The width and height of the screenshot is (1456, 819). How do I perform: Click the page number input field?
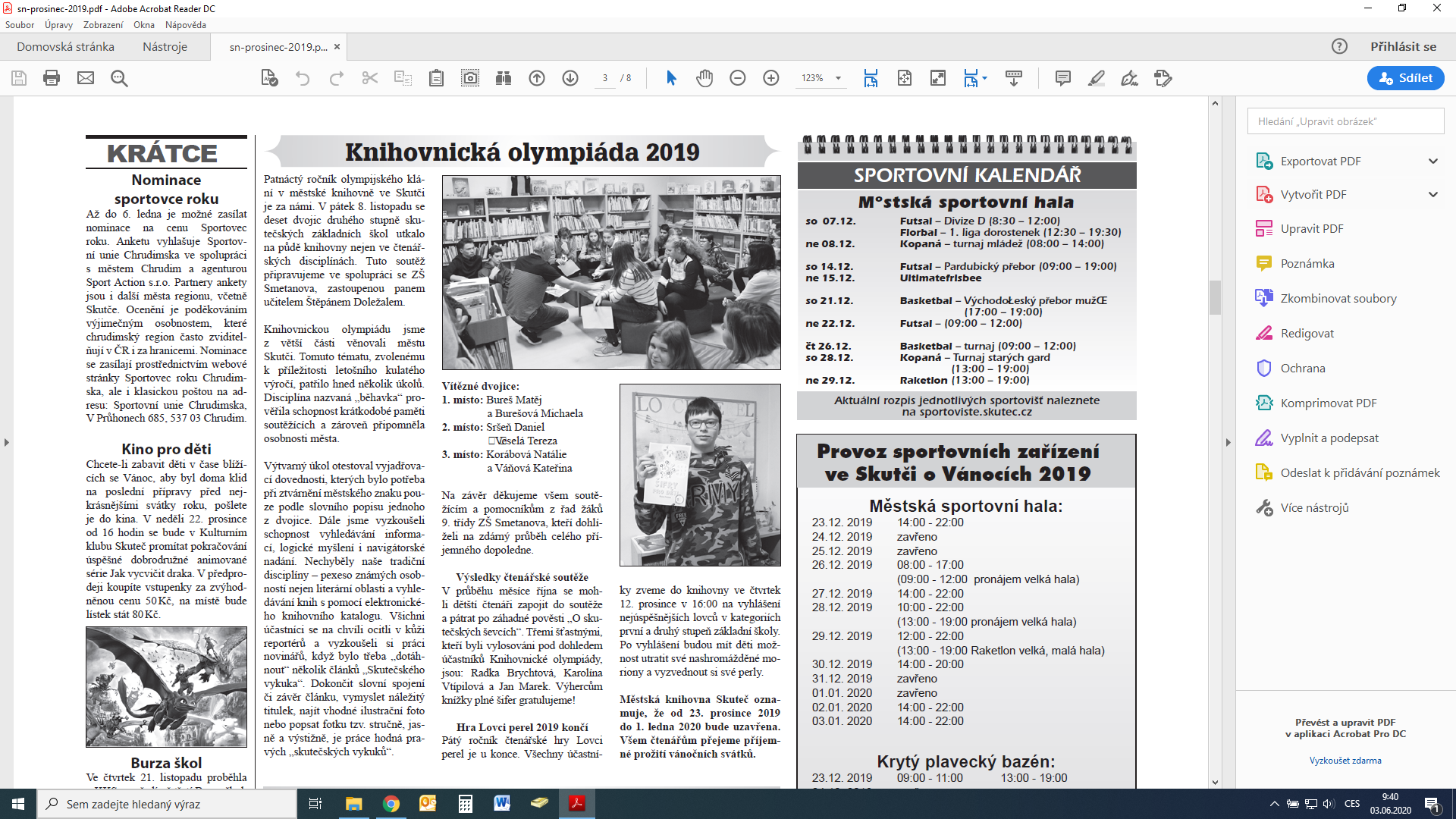coord(604,78)
